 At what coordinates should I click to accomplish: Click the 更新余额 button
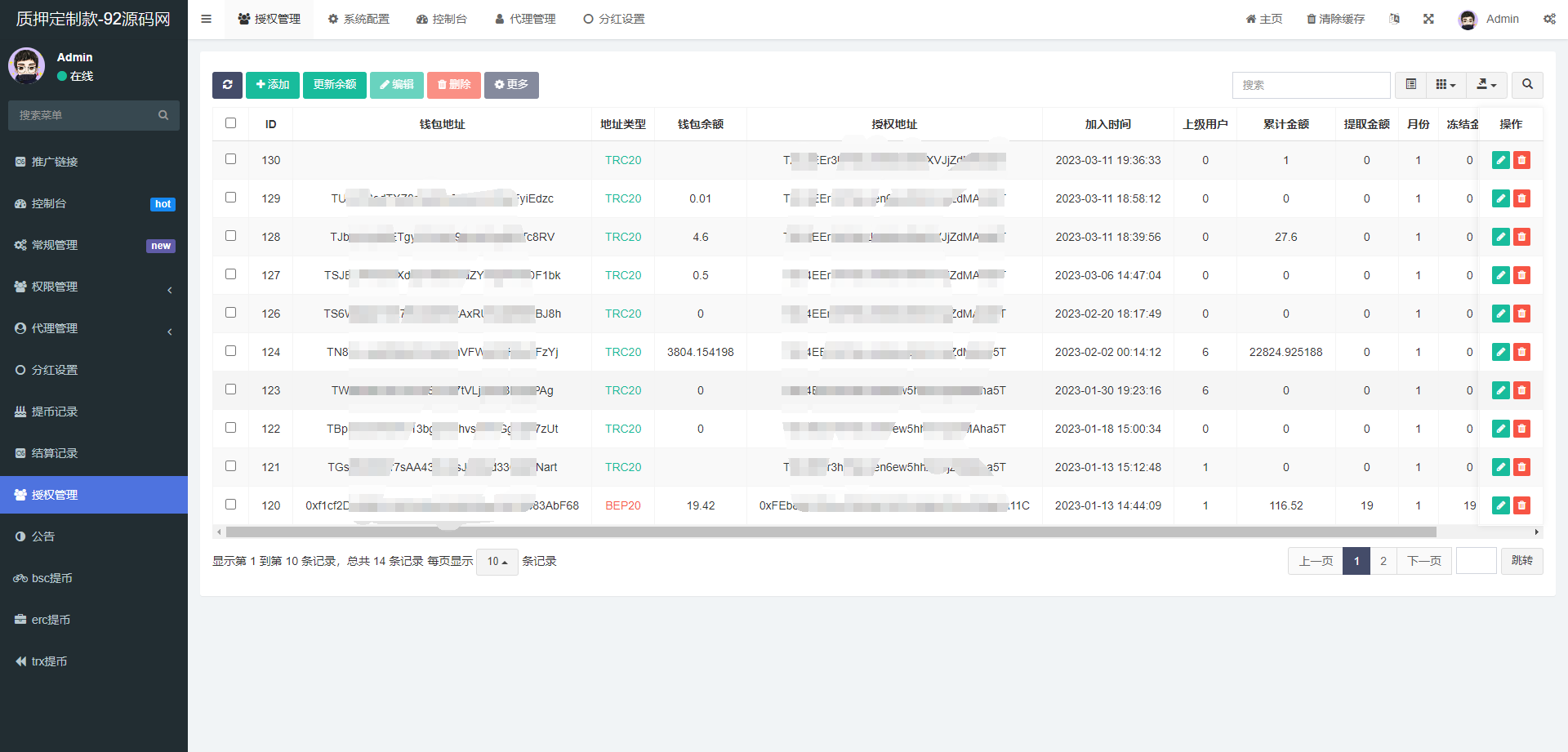point(335,85)
